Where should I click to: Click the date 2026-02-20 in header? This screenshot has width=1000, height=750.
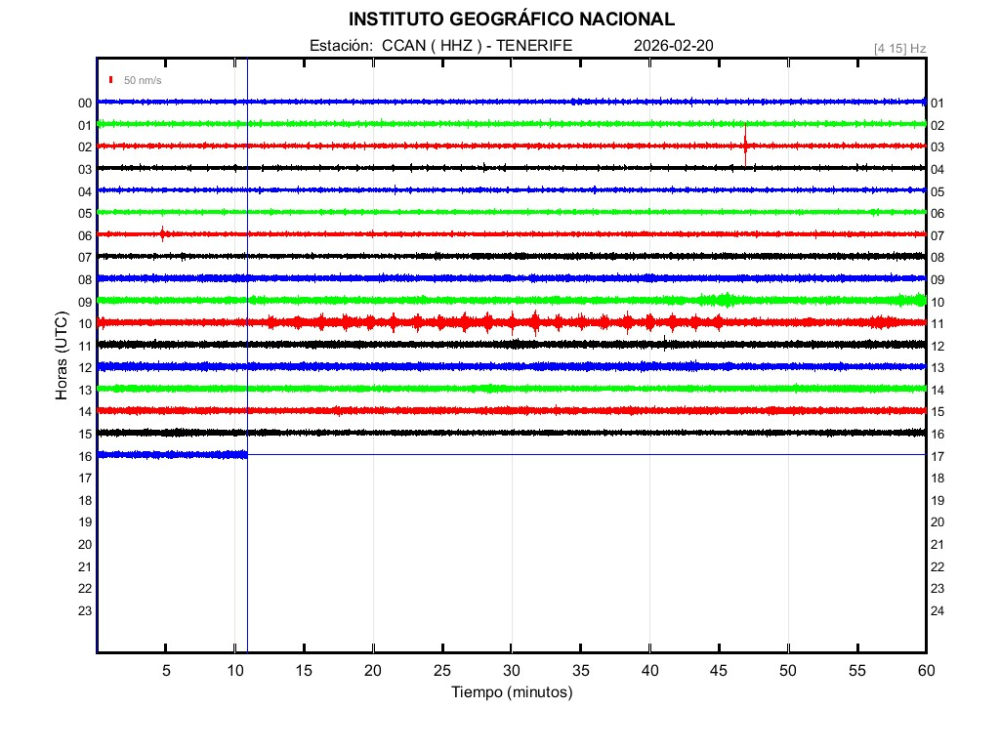[x=673, y=45]
